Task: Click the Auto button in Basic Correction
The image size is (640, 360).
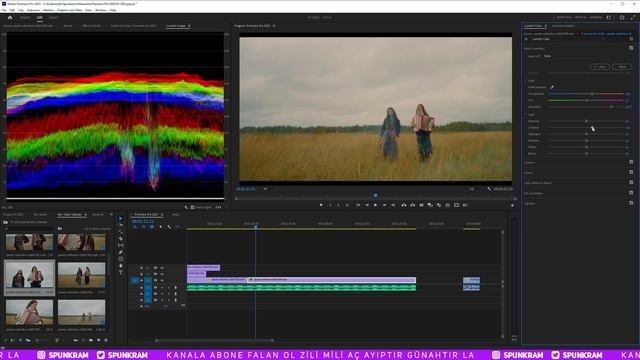Action: point(600,66)
